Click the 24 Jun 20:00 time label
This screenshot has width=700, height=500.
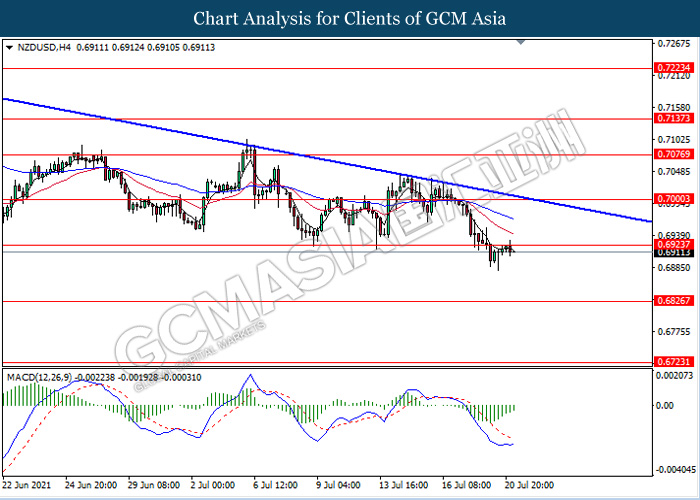[91, 485]
